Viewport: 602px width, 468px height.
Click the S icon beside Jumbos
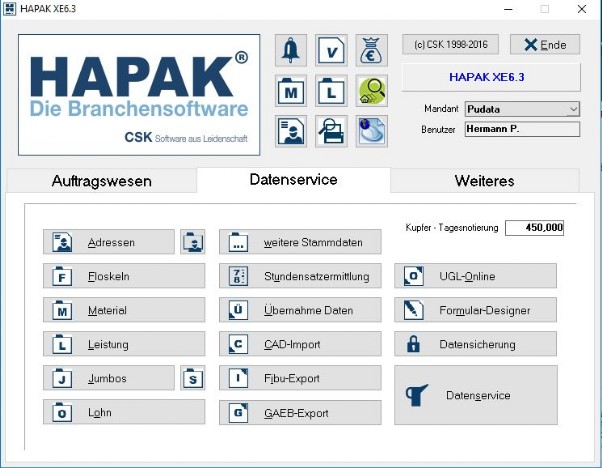[193, 378]
